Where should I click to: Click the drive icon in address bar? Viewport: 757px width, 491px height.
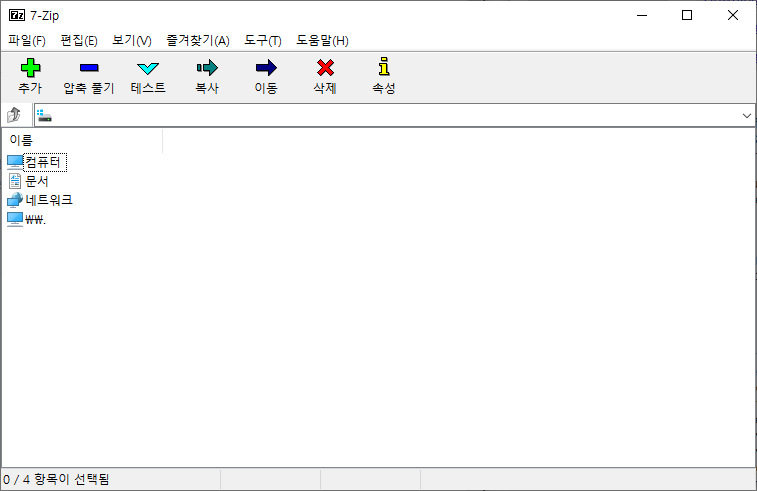tap(44, 115)
